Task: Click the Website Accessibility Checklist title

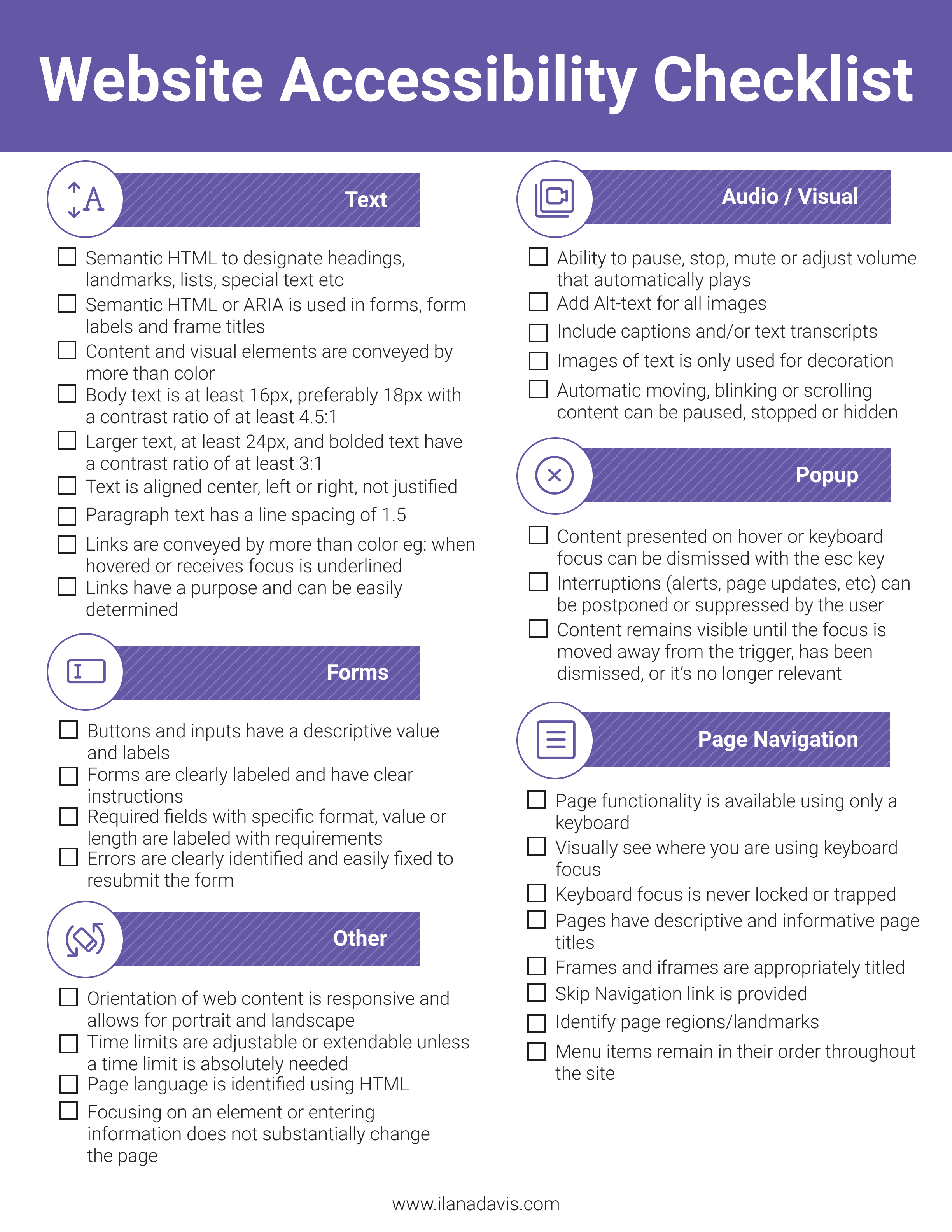Action: (476, 50)
